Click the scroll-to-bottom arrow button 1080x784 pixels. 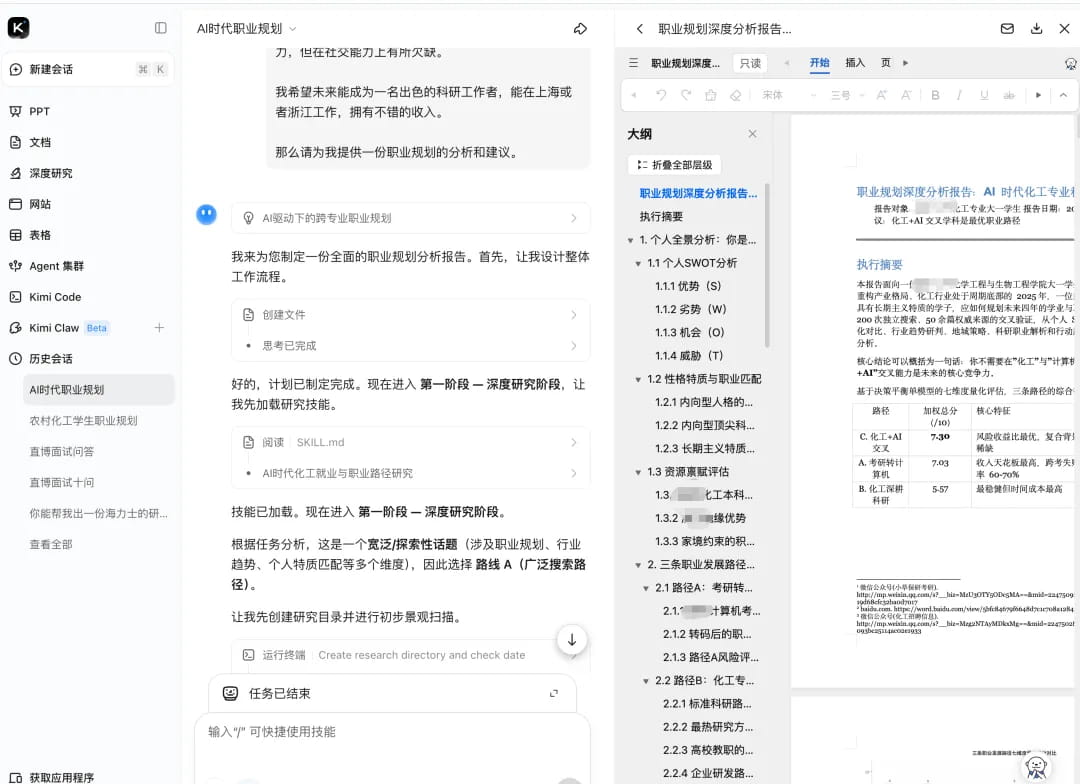tap(572, 640)
